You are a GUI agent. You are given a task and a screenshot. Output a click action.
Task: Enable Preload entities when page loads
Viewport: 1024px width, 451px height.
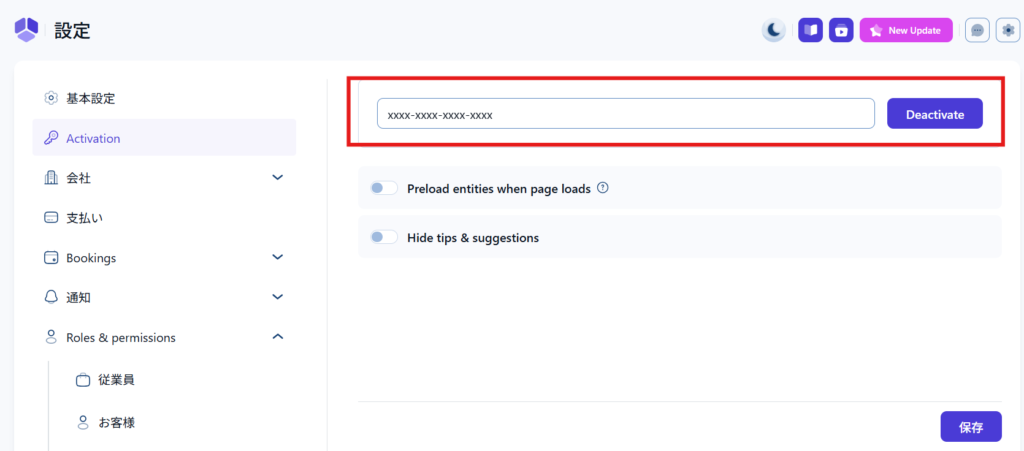[x=384, y=188]
